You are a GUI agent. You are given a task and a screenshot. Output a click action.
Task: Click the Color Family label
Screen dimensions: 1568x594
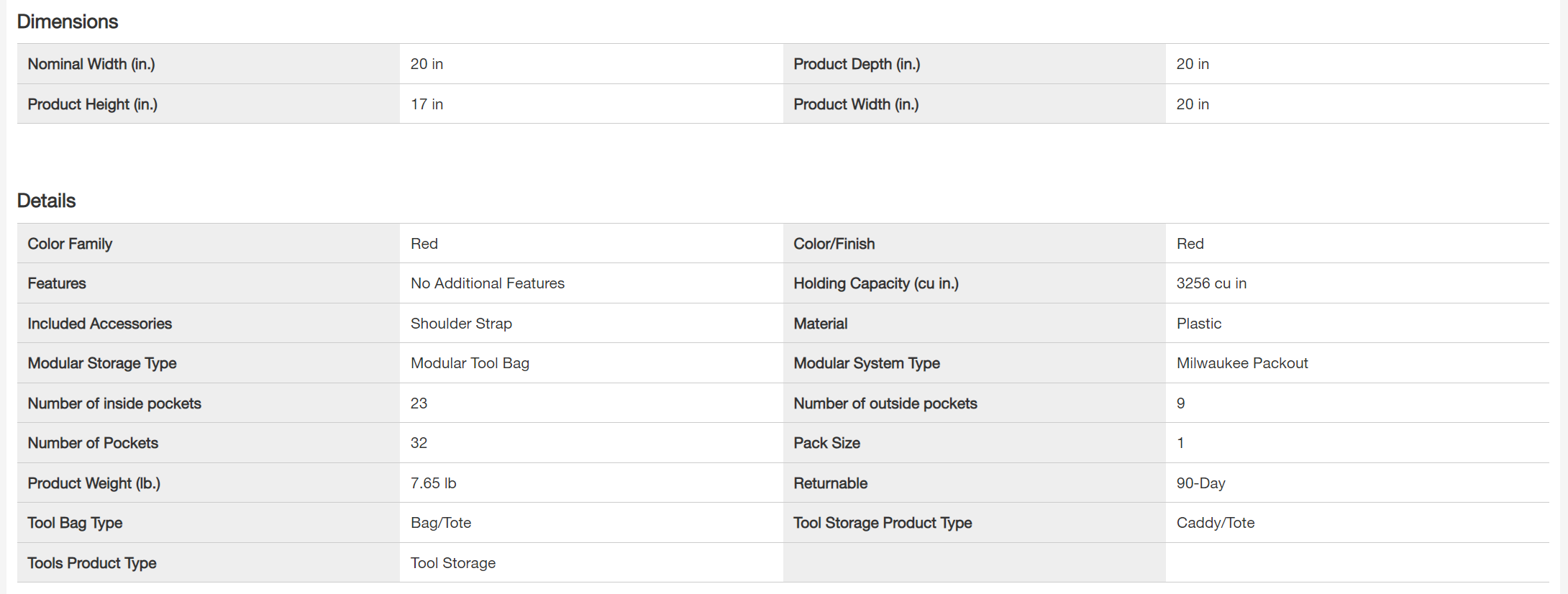(70, 244)
